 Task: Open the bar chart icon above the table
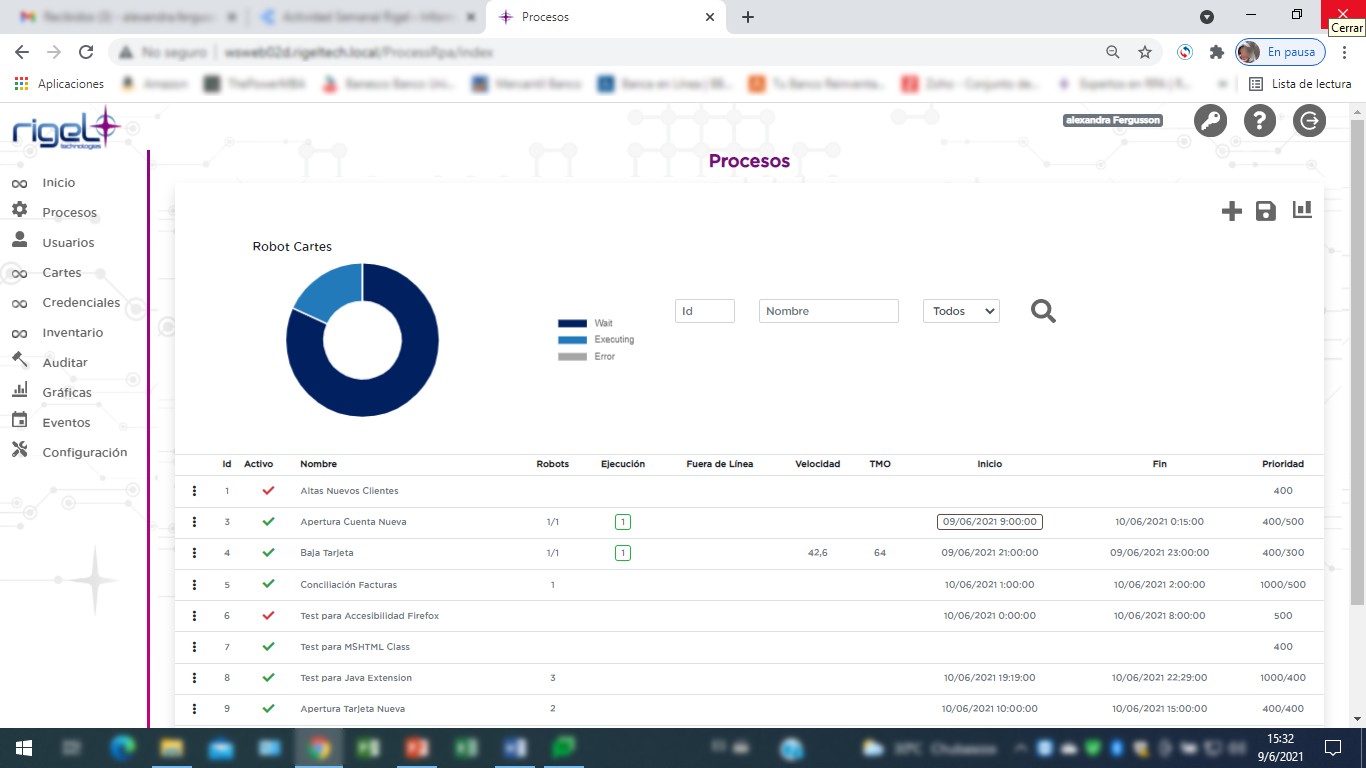[1301, 211]
